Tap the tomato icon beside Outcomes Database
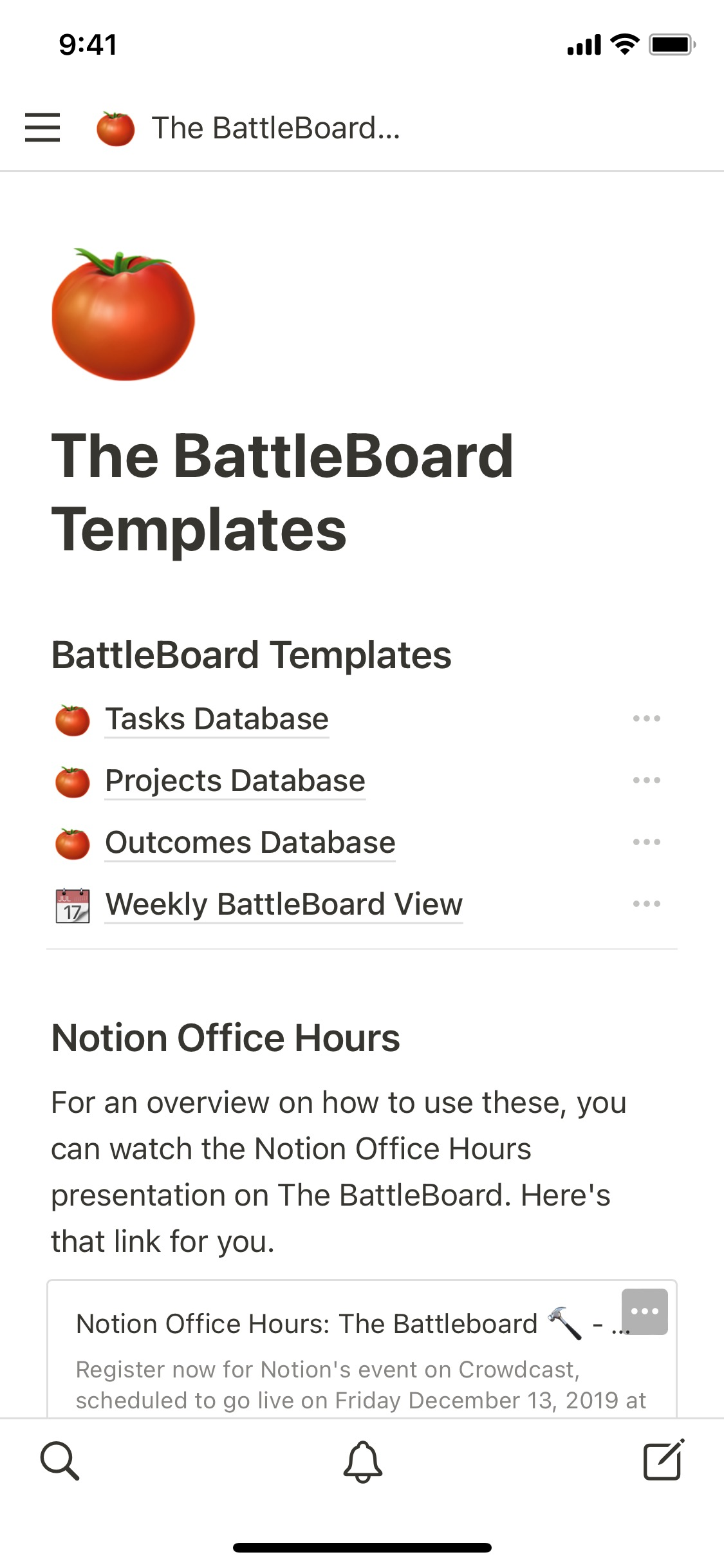The image size is (724, 1568). tap(73, 843)
